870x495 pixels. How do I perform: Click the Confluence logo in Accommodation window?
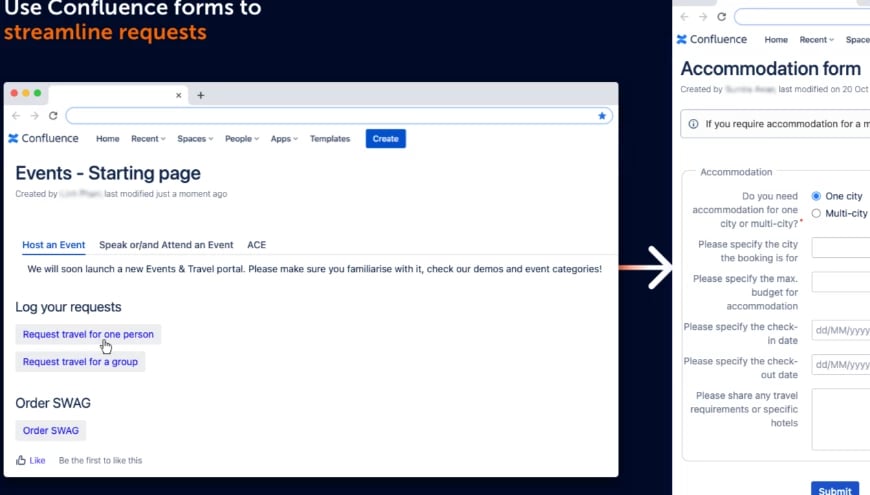(x=712, y=39)
